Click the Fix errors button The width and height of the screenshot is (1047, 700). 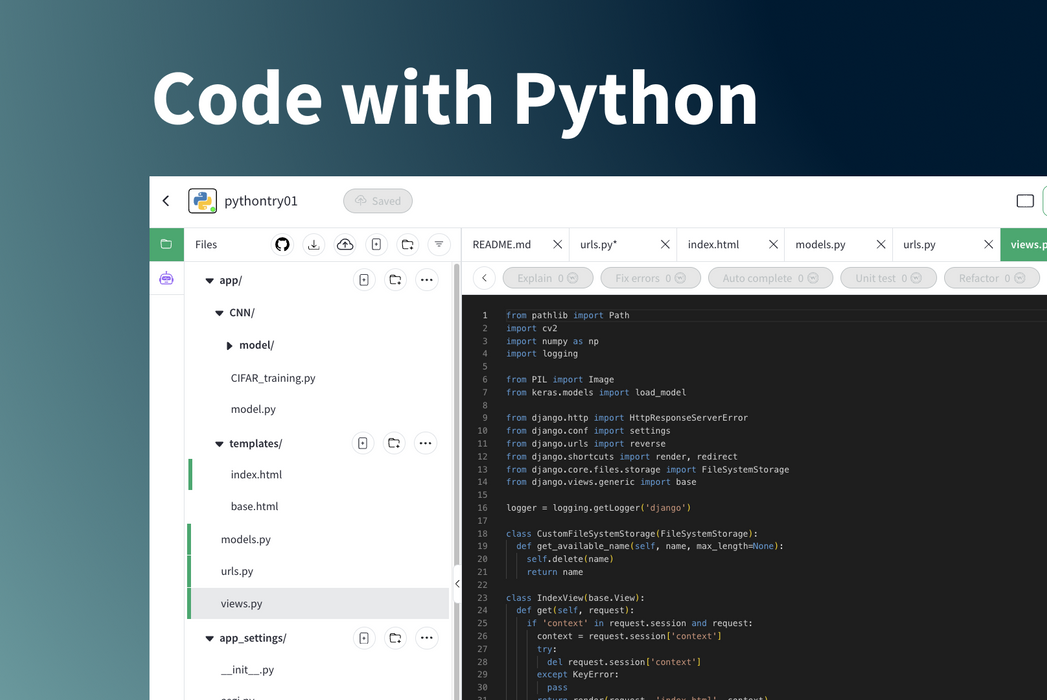click(x=650, y=278)
